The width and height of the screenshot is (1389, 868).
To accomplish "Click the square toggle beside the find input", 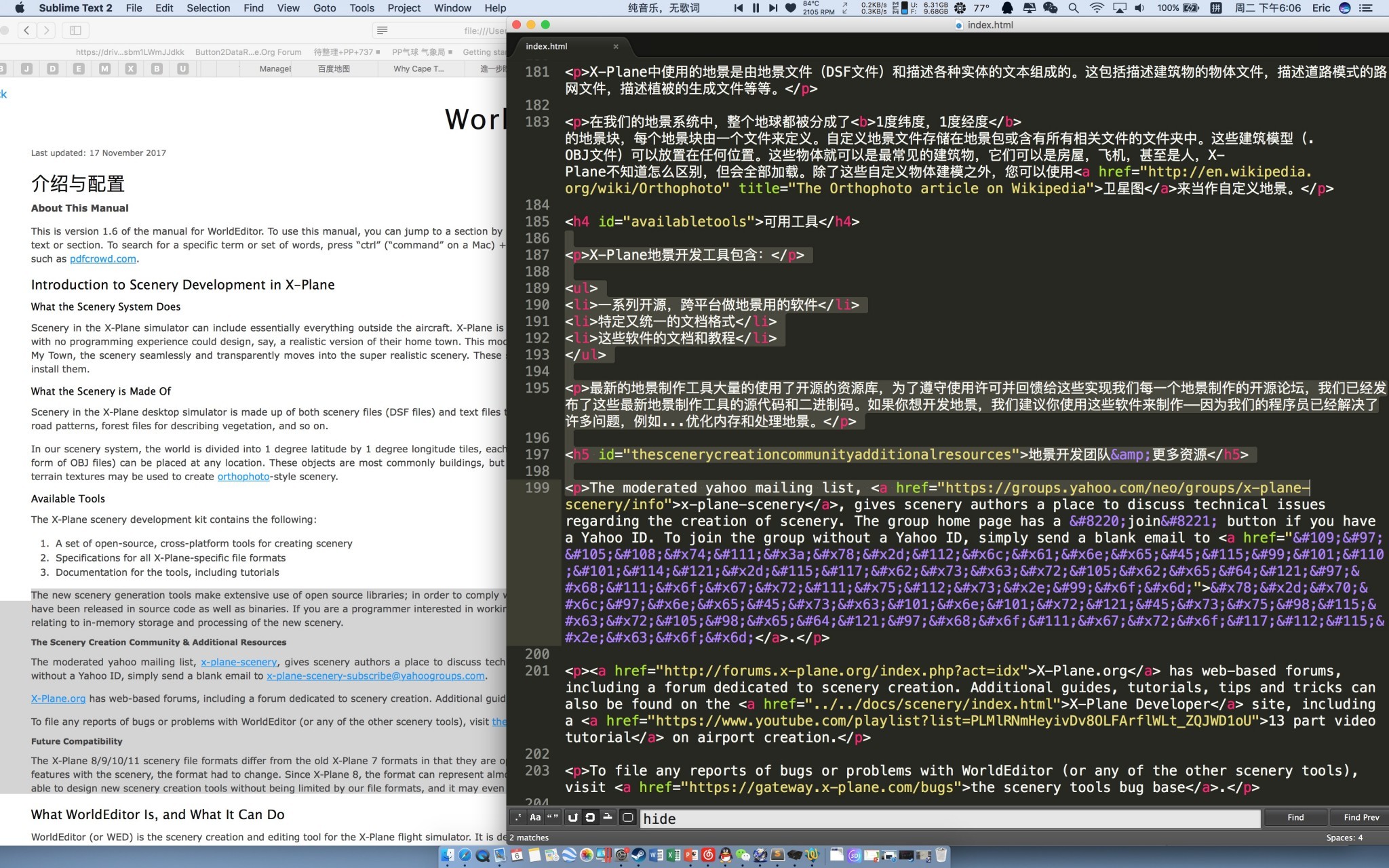I will pyautogui.click(x=628, y=817).
